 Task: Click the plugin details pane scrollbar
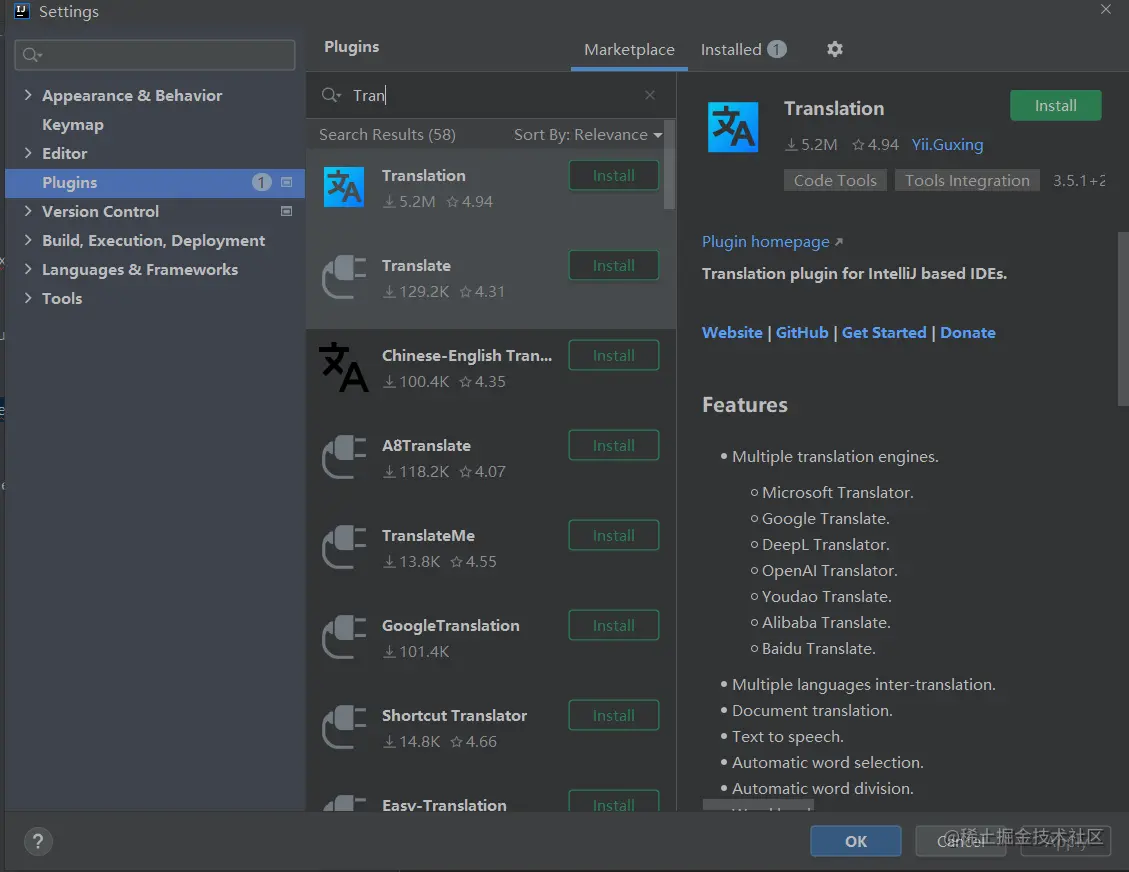[1123, 319]
